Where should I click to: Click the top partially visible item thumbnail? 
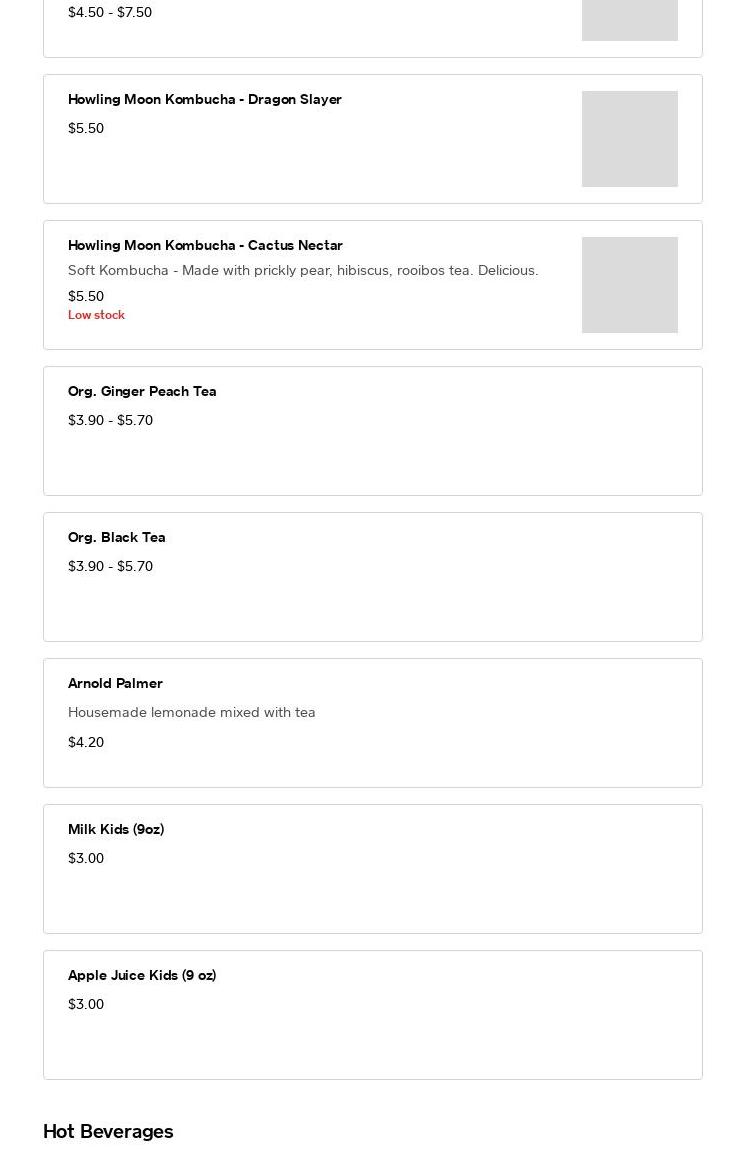pos(629,20)
